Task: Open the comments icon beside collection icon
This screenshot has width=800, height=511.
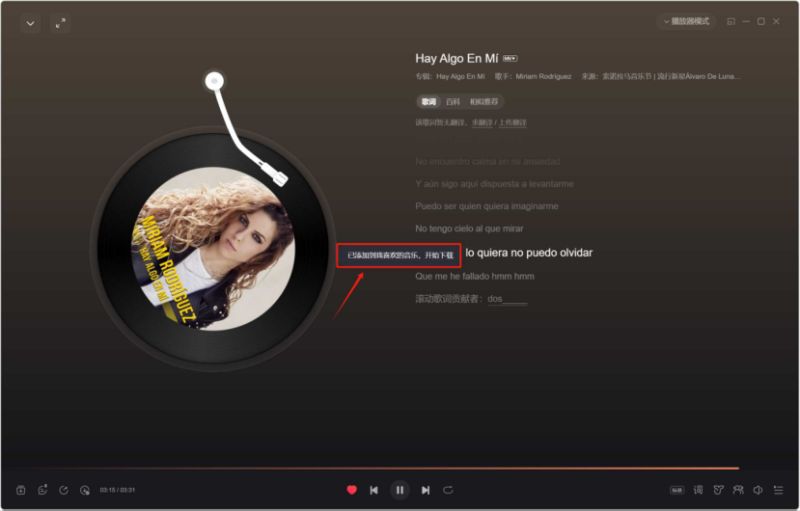Action: tap(42, 490)
